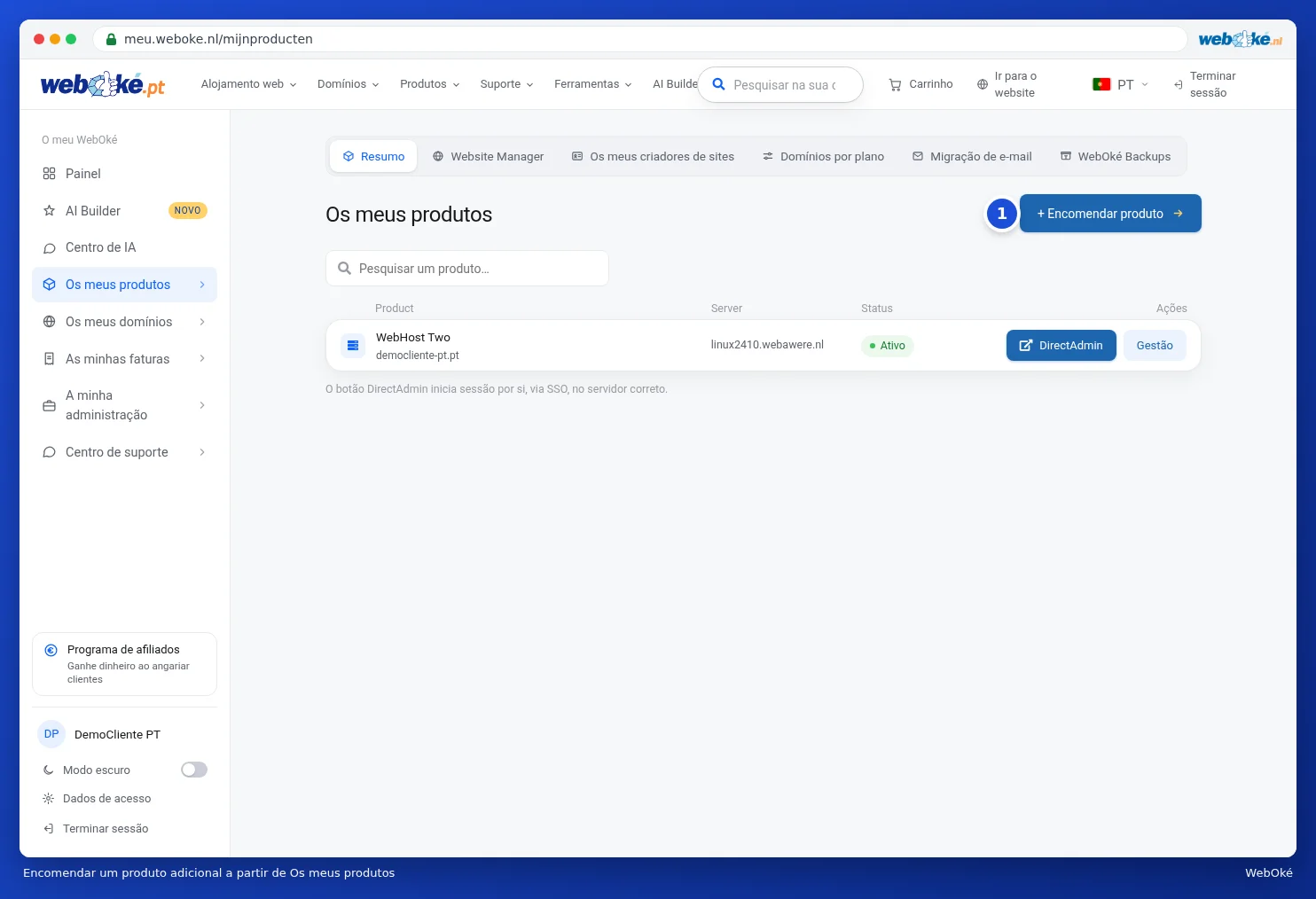Click the shopping cart icon for Carrinho
The image size is (1316, 899).
896,84
